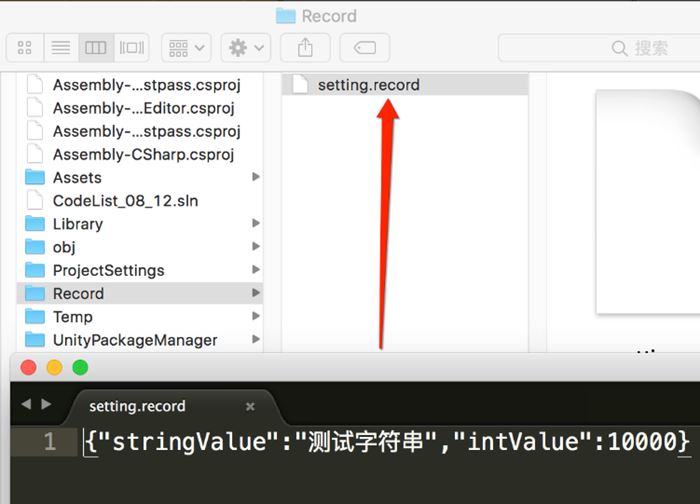Select the Library folder

(77, 224)
